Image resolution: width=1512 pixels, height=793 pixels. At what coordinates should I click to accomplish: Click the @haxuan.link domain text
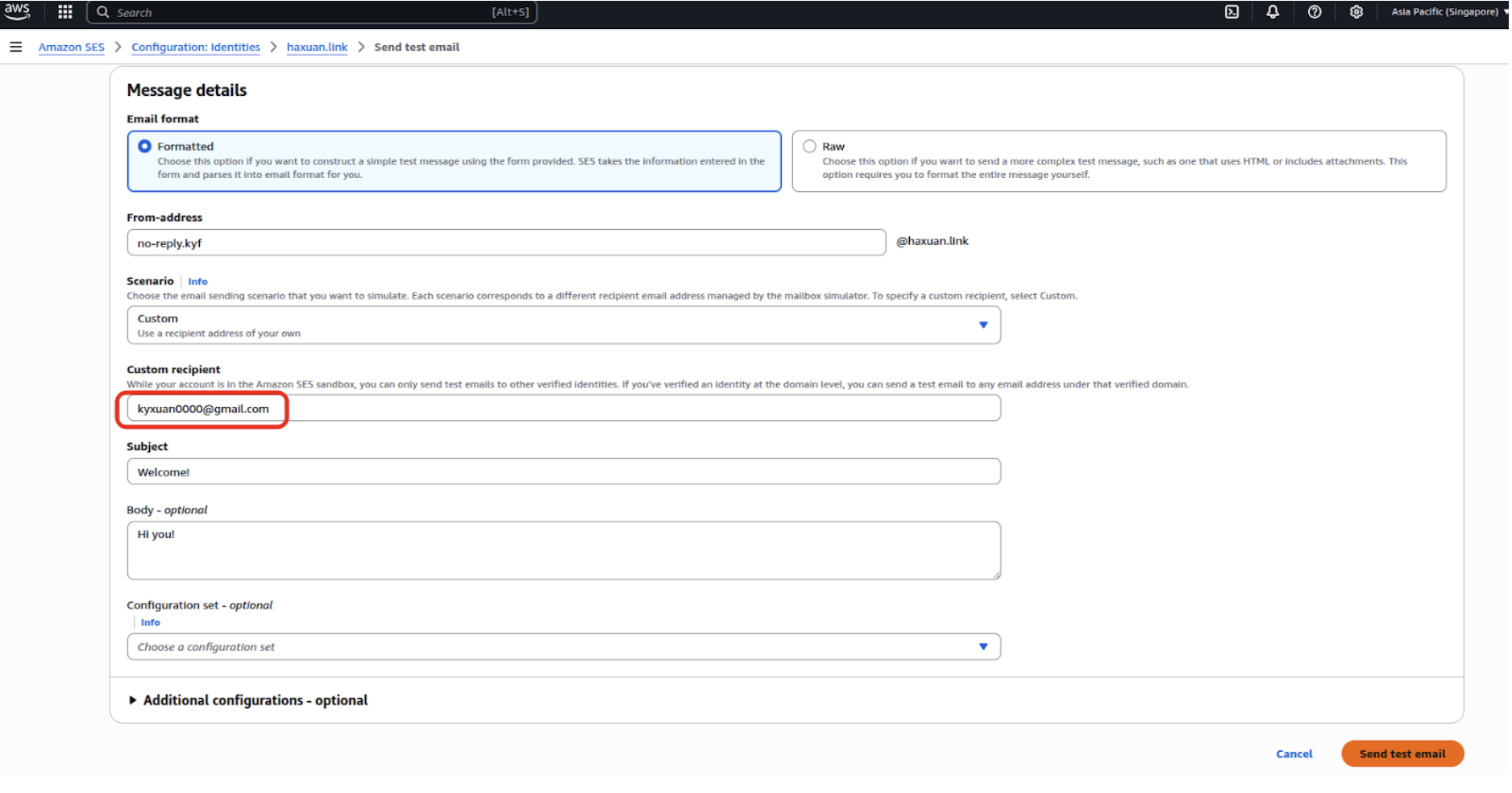[933, 241]
